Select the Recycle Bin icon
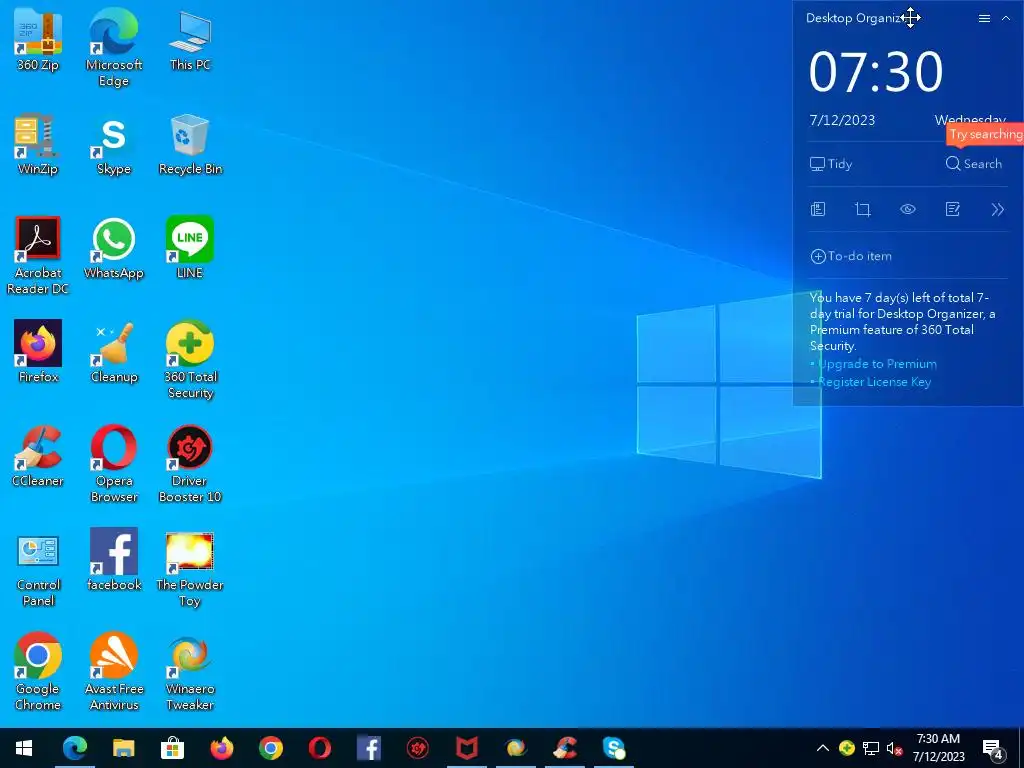 (x=190, y=144)
